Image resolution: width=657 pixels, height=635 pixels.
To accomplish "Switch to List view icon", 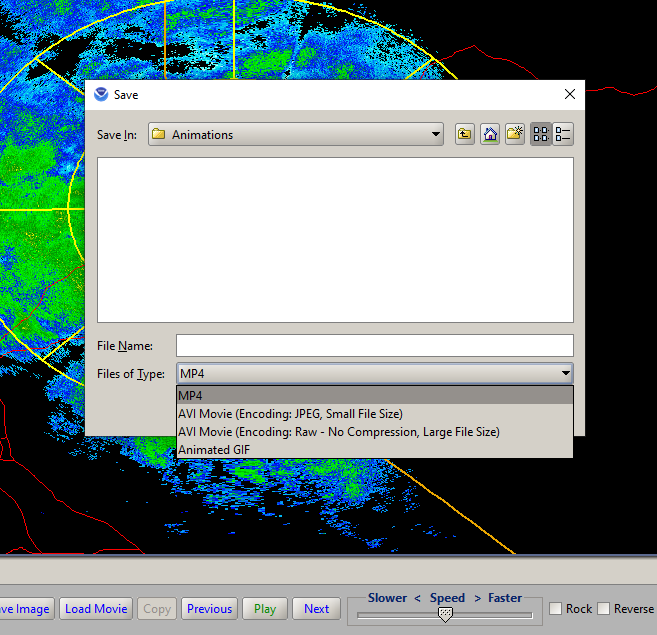I will point(540,135).
